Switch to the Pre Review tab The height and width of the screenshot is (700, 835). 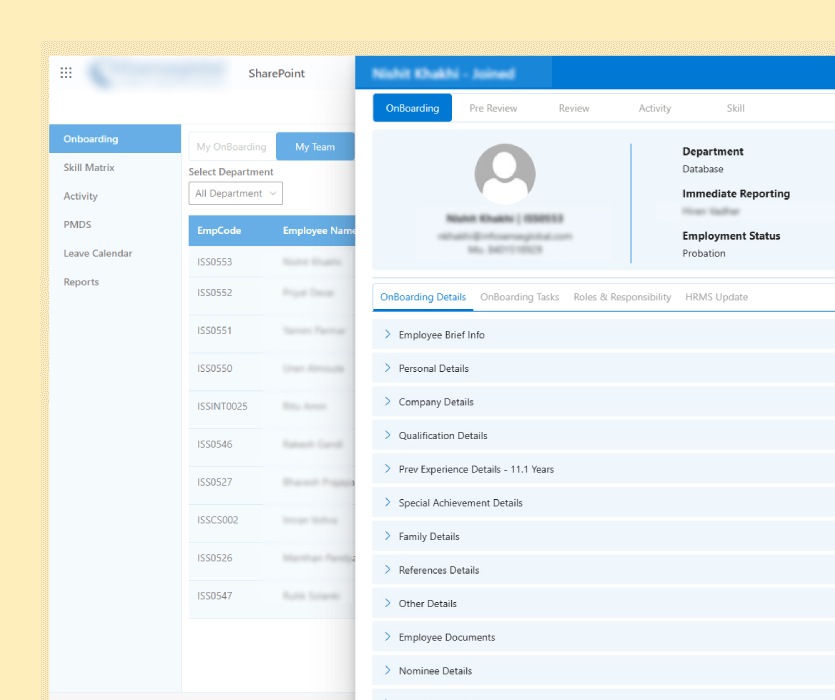point(493,108)
